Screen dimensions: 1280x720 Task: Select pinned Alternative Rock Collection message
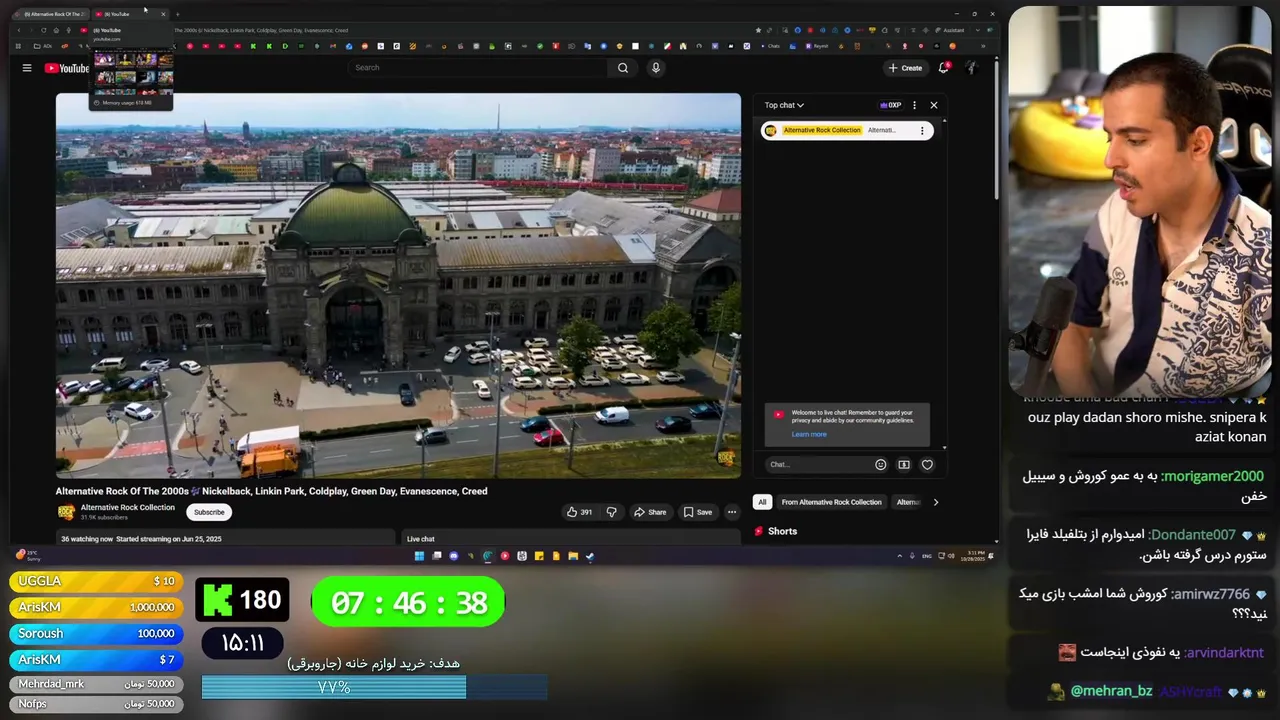tap(846, 131)
